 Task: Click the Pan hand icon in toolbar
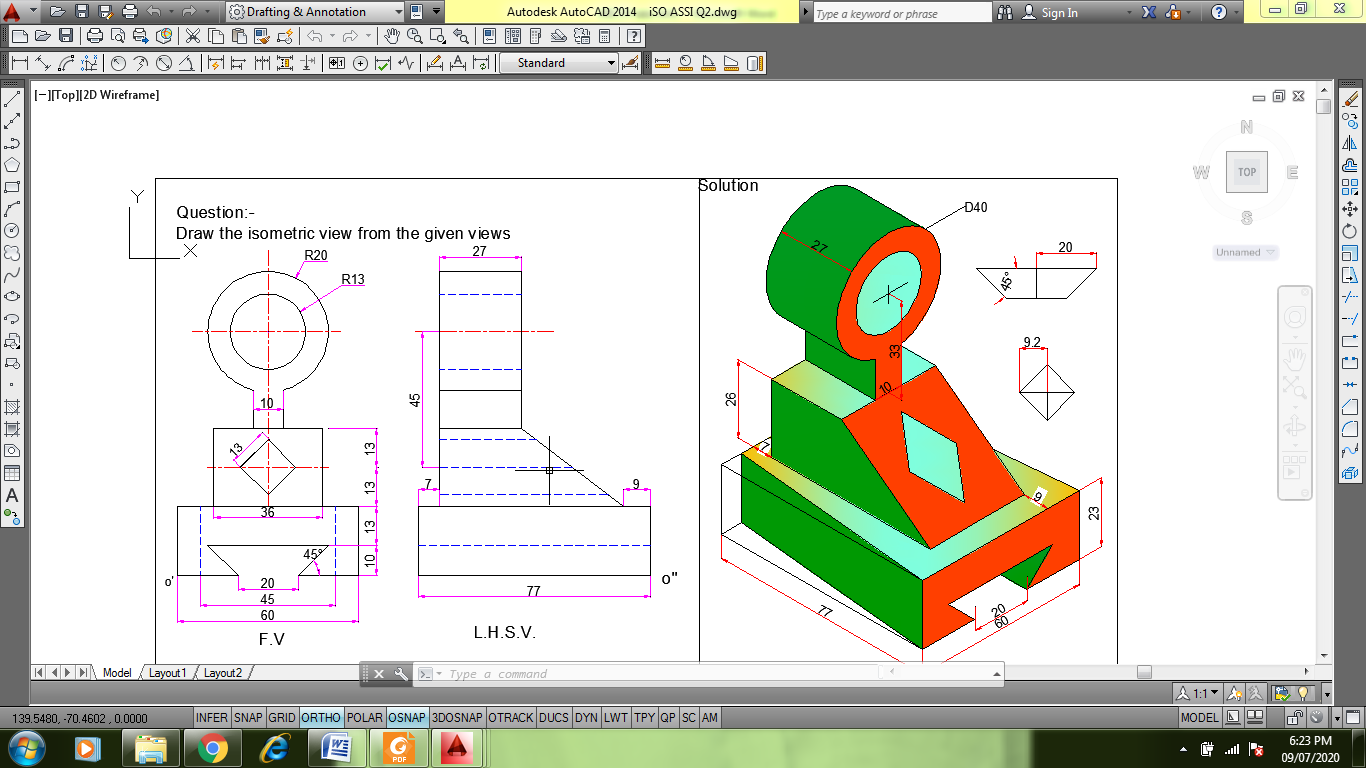click(x=391, y=36)
